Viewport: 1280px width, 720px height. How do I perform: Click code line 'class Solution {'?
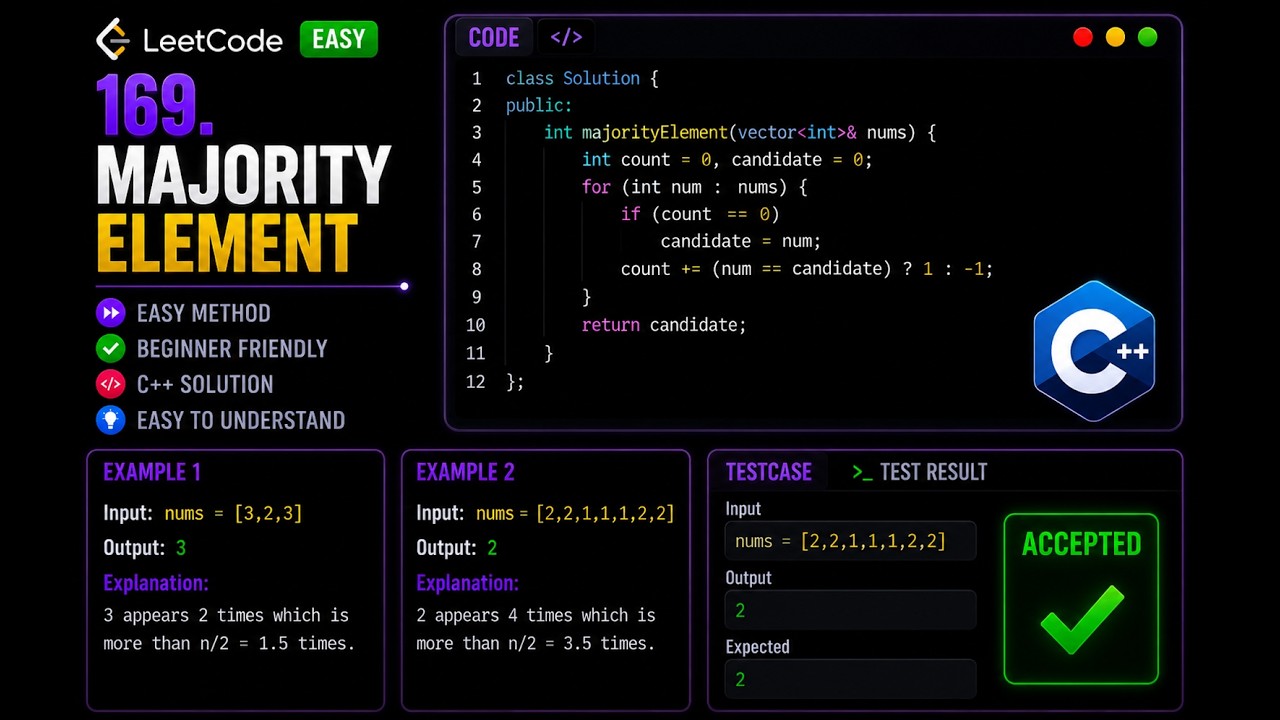coord(582,78)
